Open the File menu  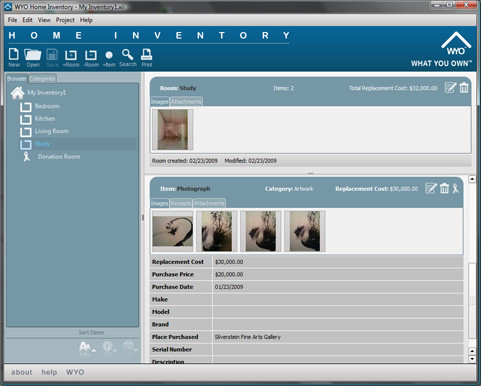12,20
